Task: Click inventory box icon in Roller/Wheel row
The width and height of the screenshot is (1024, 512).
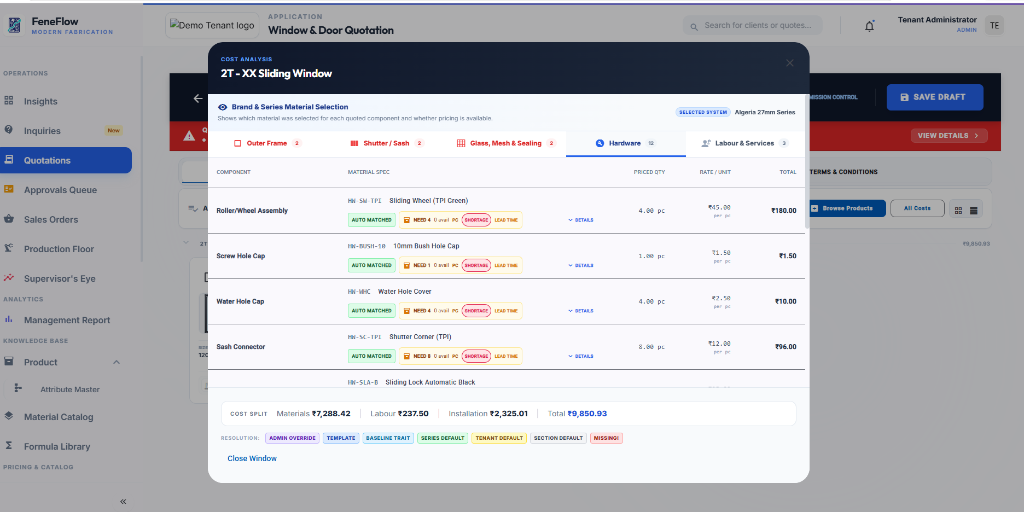Action: (406, 220)
